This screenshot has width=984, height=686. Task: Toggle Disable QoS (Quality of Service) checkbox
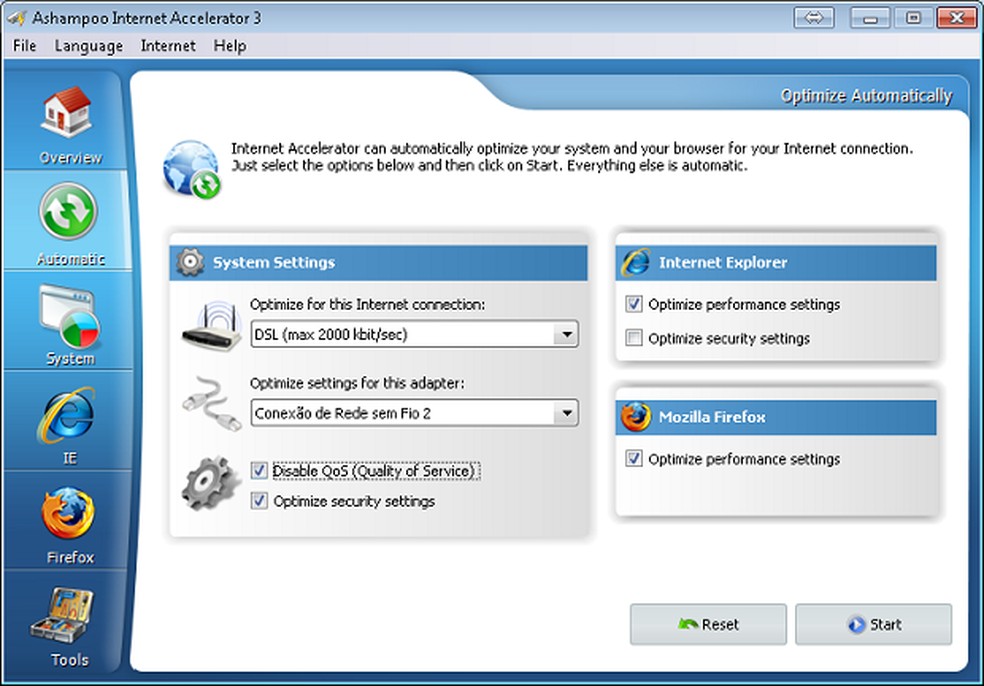259,471
